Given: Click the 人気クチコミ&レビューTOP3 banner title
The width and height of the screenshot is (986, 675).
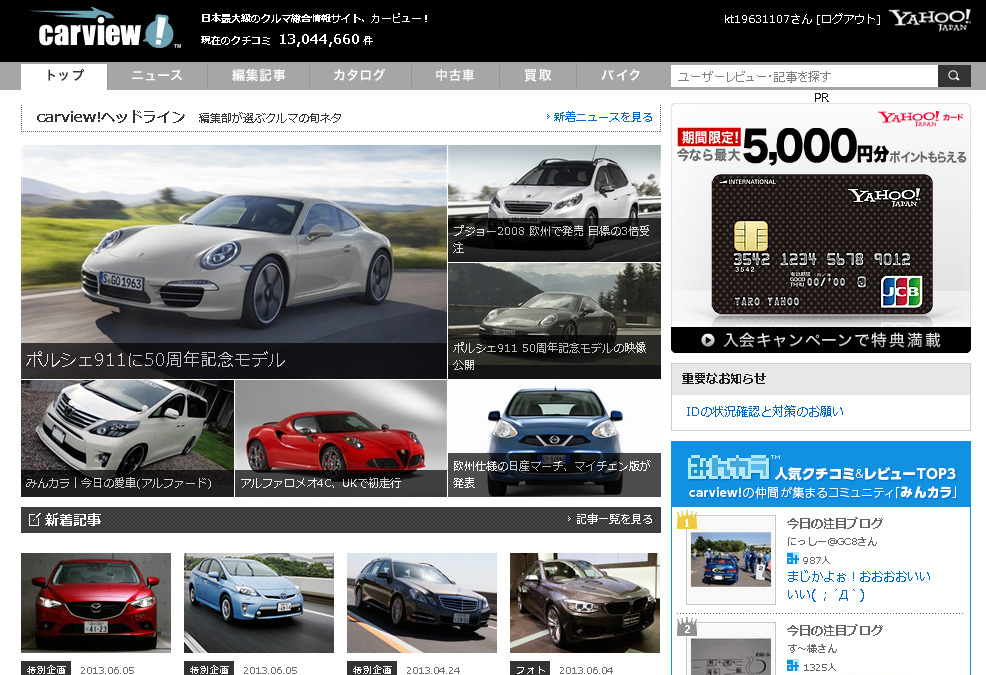Looking at the screenshot, I should coord(865,473).
